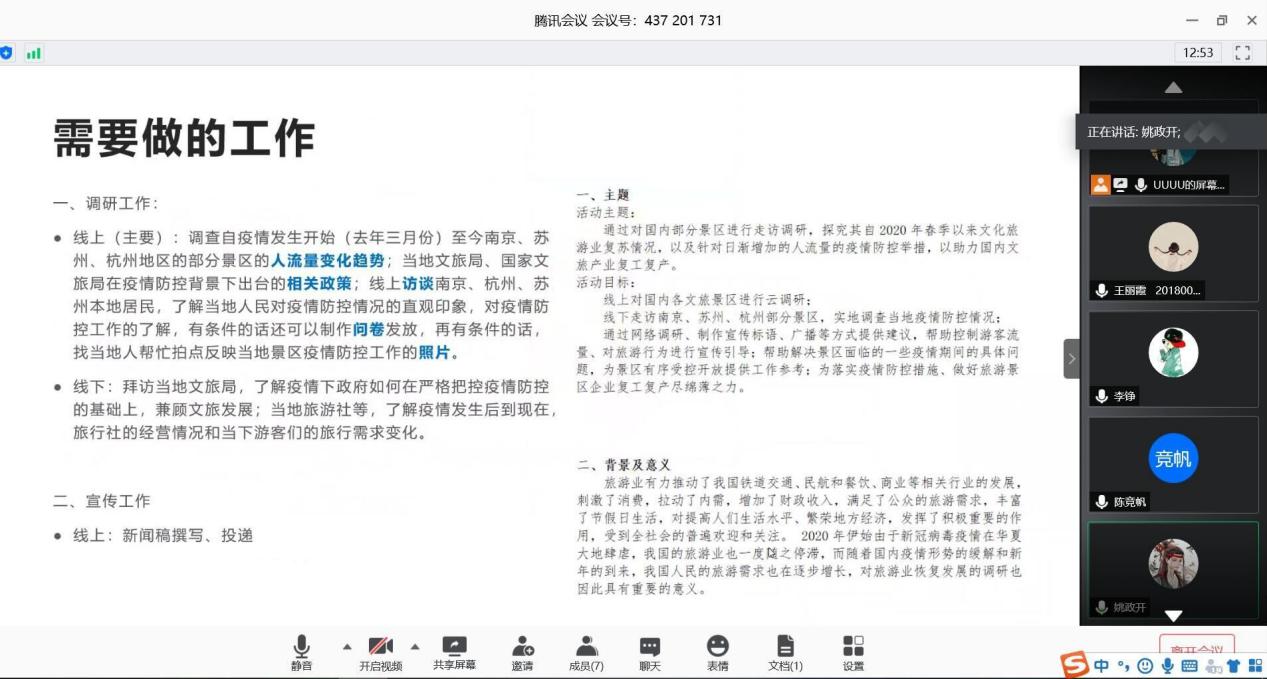Expand video options arrow beside 开启视频
The width and height of the screenshot is (1267, 679).
(414, 645)
